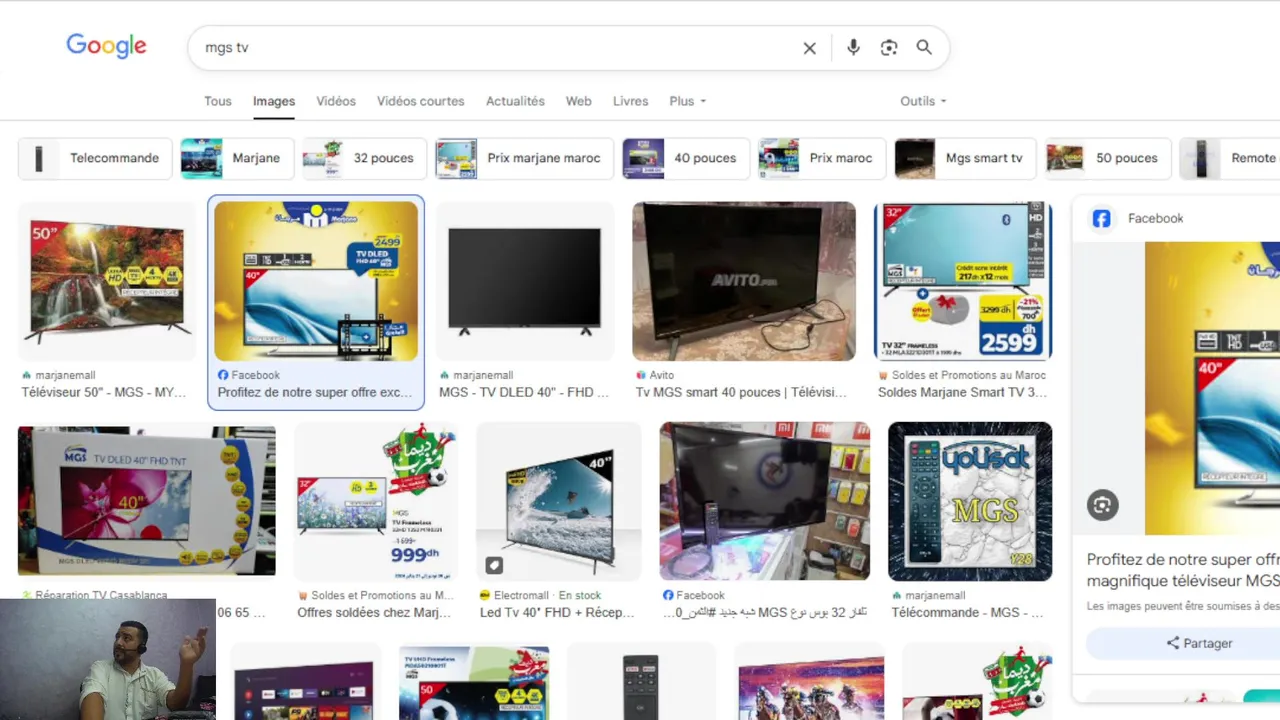Image resolution: width=1280 pixels, height=720 pixels.
Task: Open 'Profitez de notre super offre' link
Action: [315, 393]
